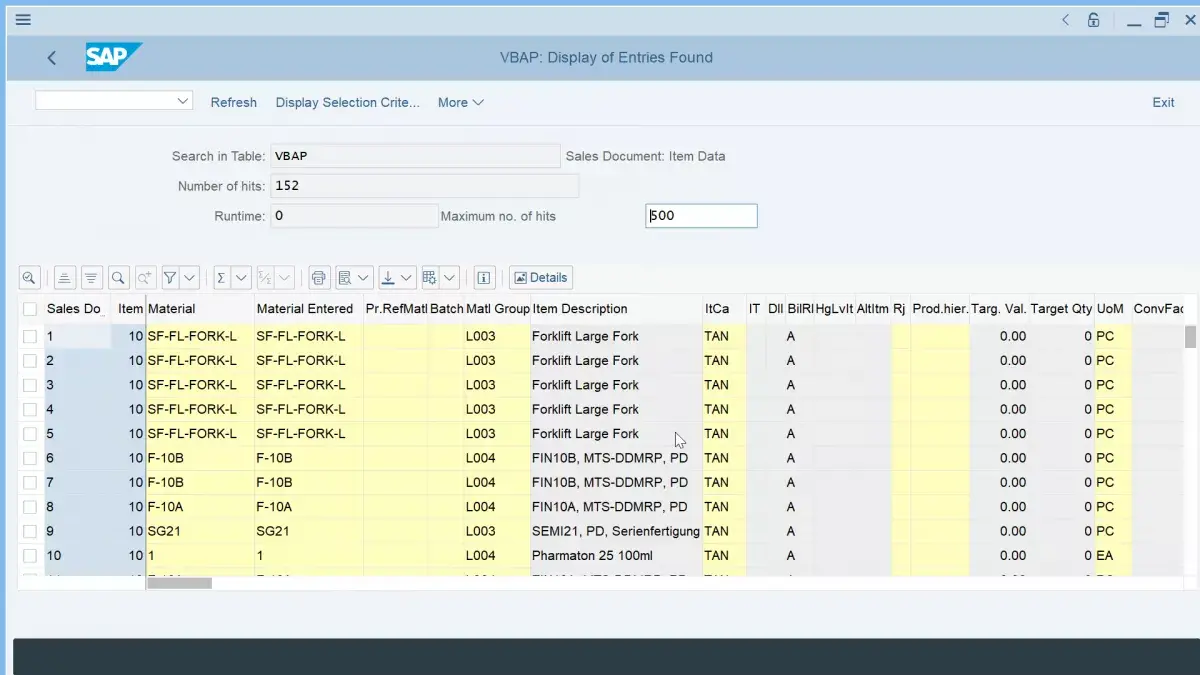Print the table with the printer icon
Image resolution: width=1200 pixels, height=675 pixels.
pos(319,278)
